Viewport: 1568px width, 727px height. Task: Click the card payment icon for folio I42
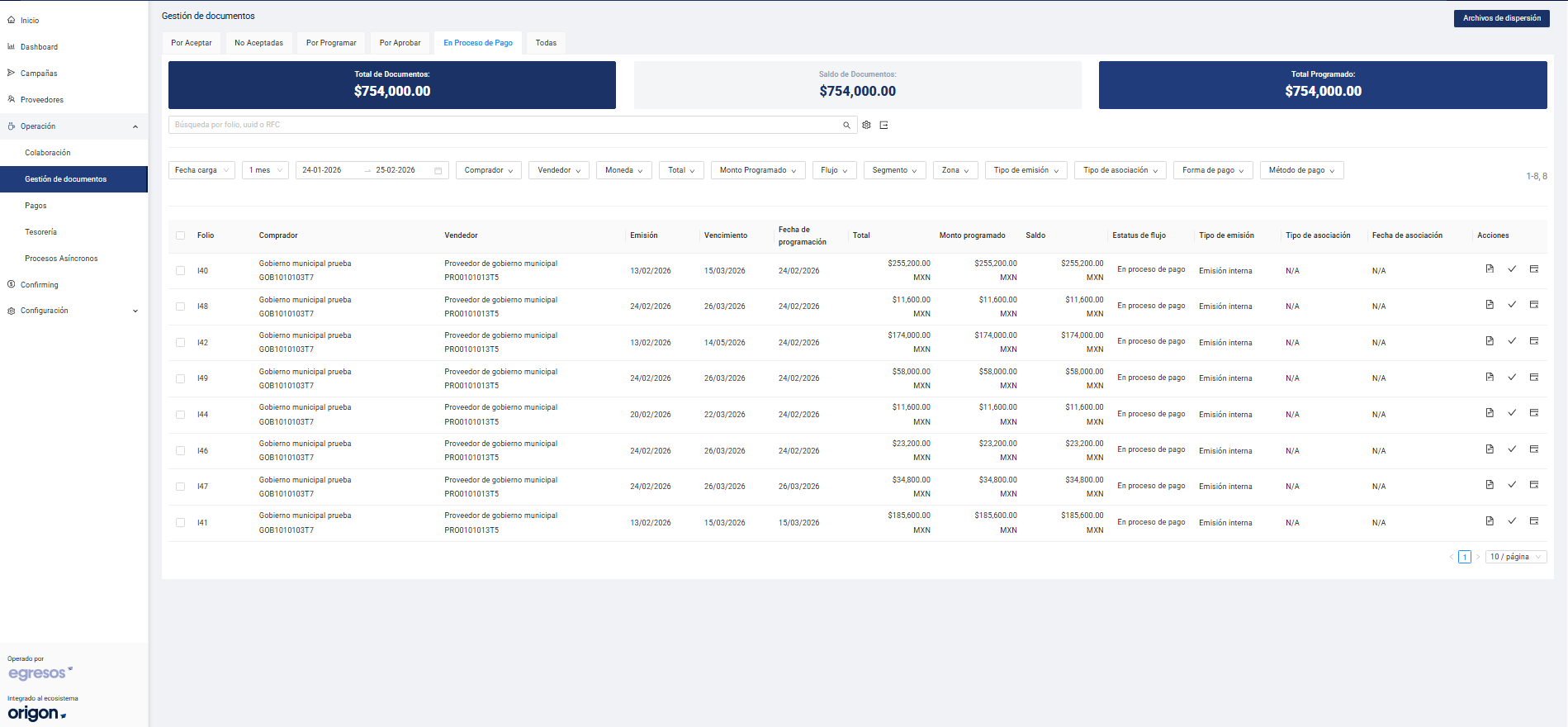pos(1534,341)
